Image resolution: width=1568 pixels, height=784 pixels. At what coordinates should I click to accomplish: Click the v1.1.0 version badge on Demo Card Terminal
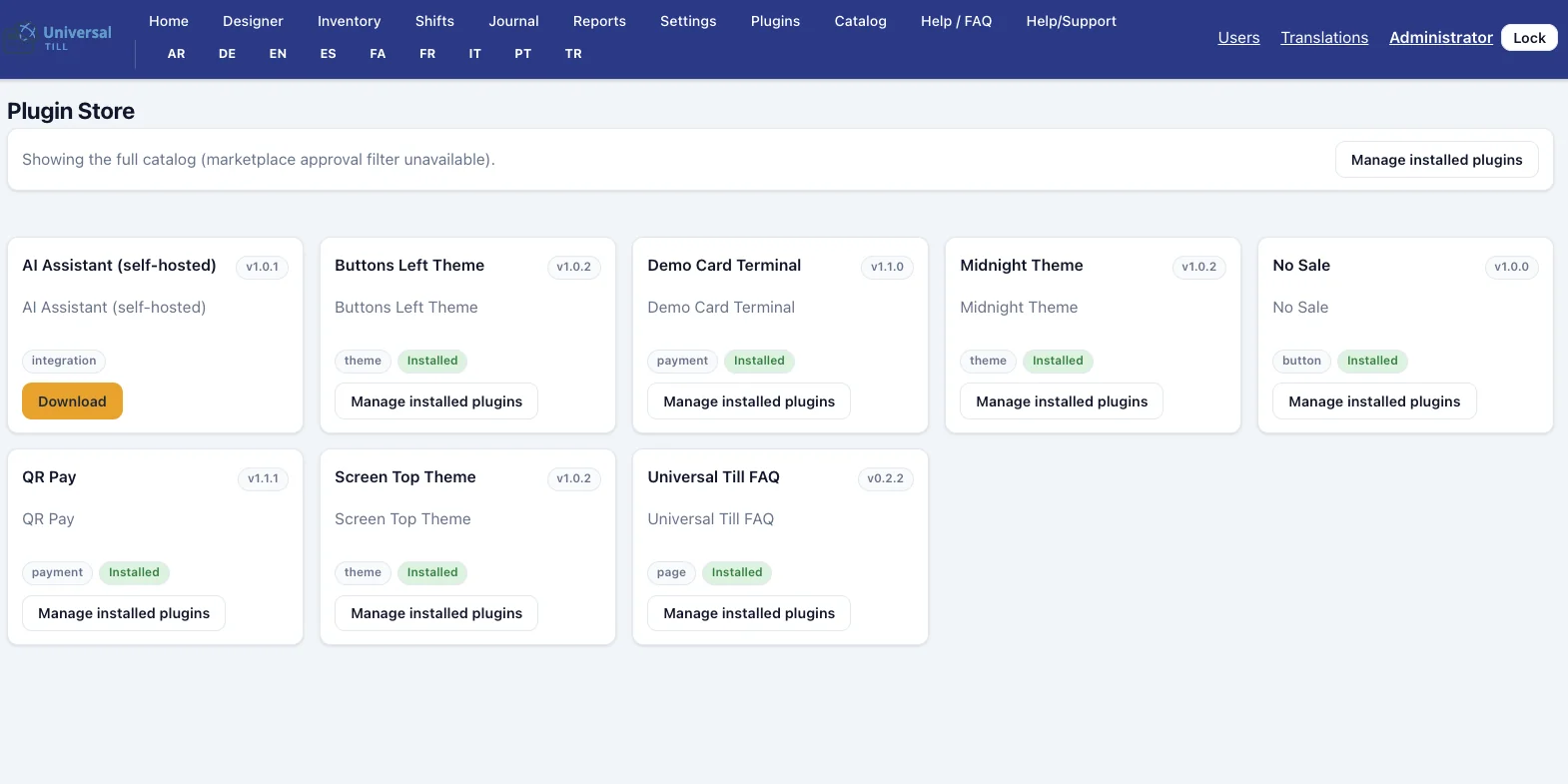point(887,267)
